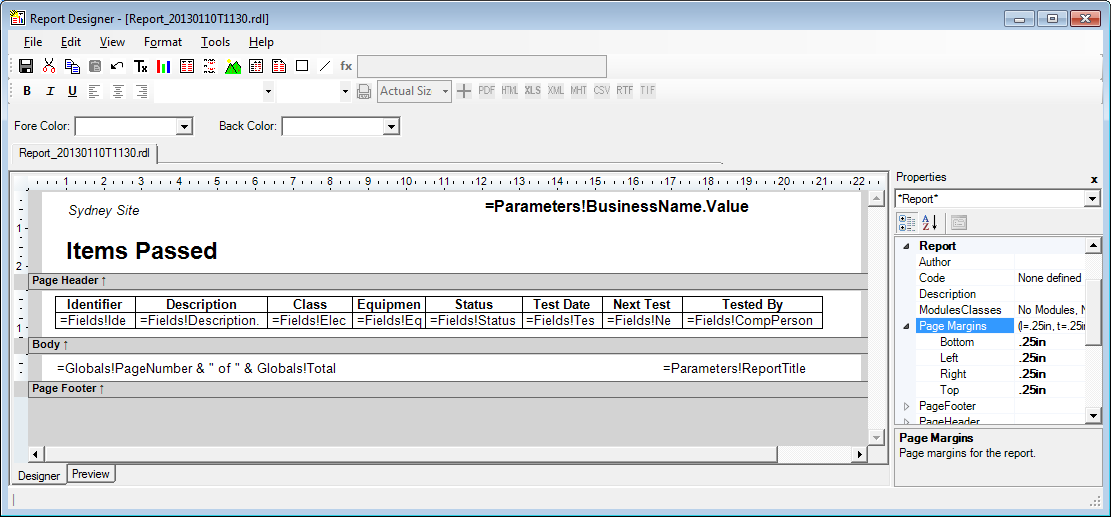Toggle Bold formatting
1111x517 pixels.
[x=26, y=91]
